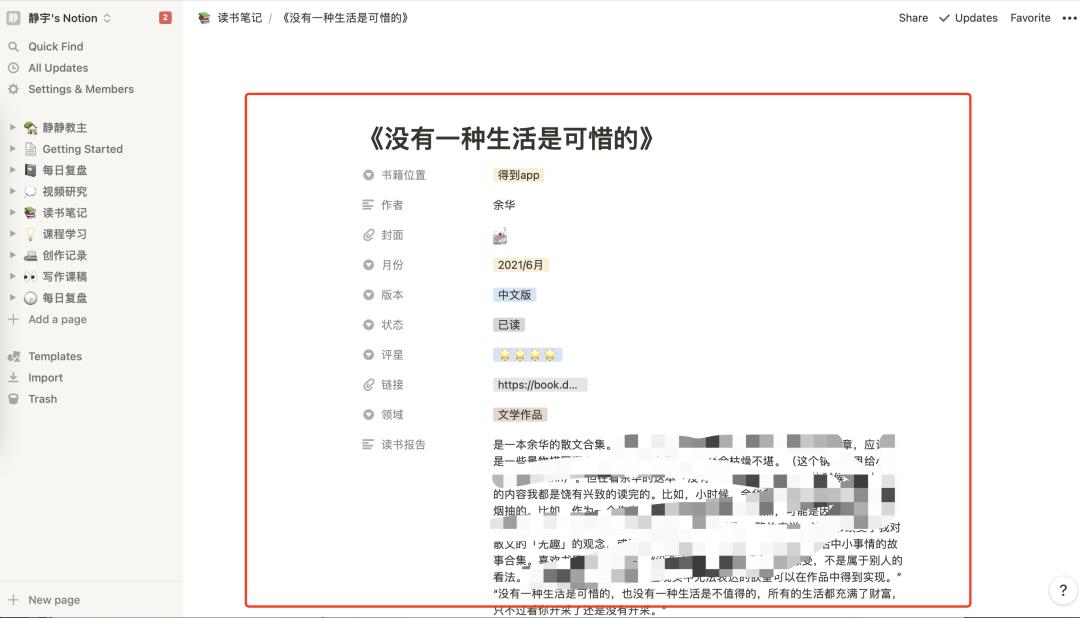Expand Getting Started in the sidebar
Screen dimensions: 1080x618
pyautogui.click(x=11, y=148)
